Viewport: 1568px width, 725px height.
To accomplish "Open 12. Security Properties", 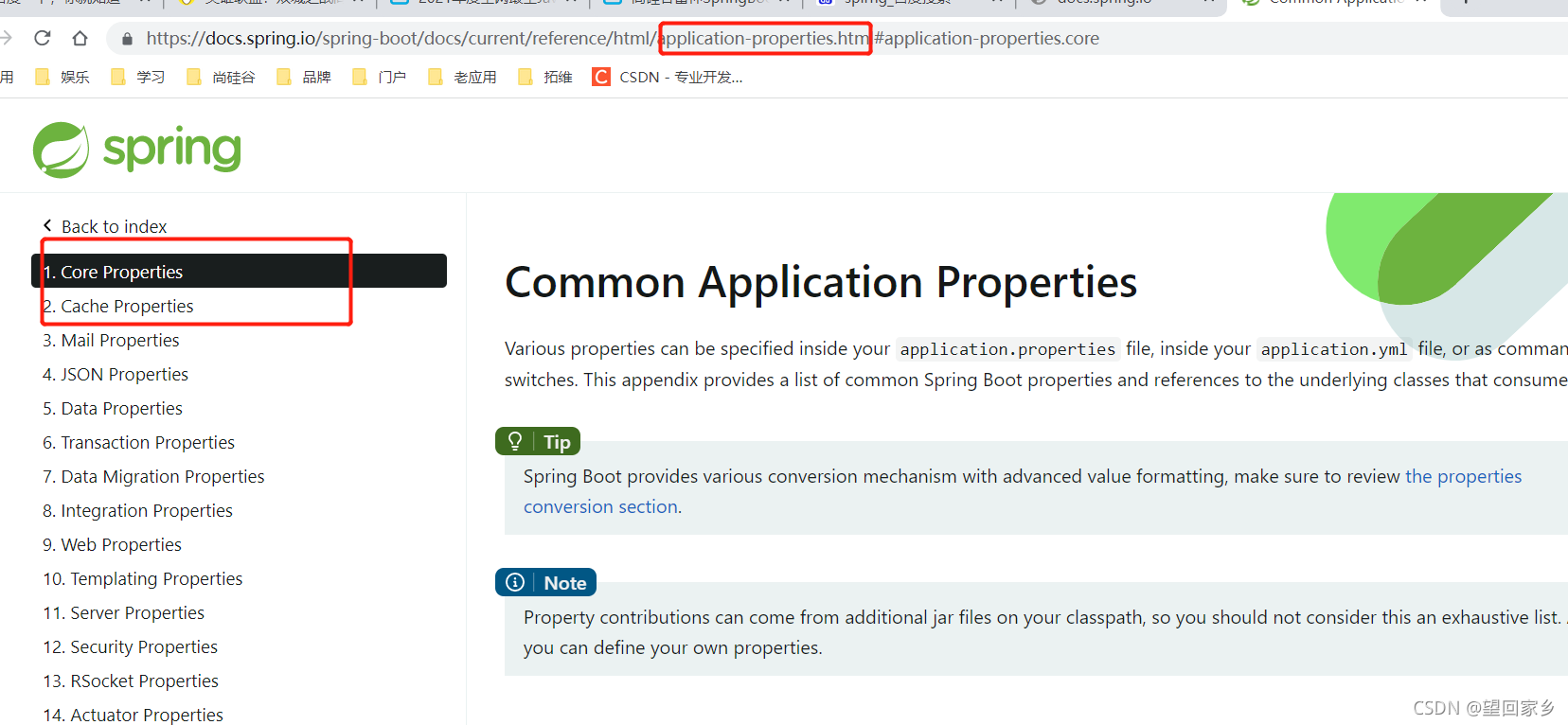I will 131,646.
